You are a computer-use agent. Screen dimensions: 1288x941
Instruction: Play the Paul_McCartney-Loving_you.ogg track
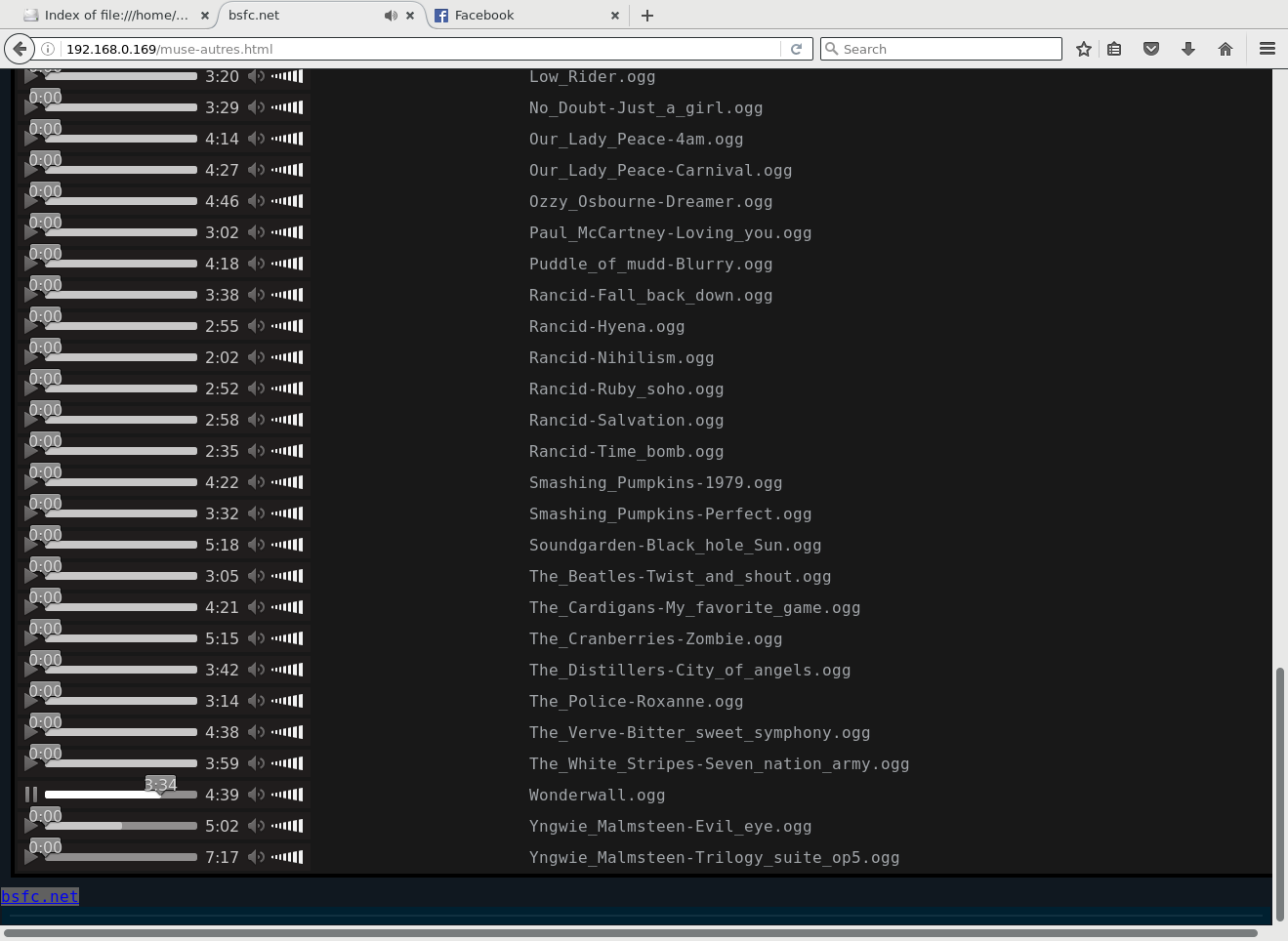[31, 232]
